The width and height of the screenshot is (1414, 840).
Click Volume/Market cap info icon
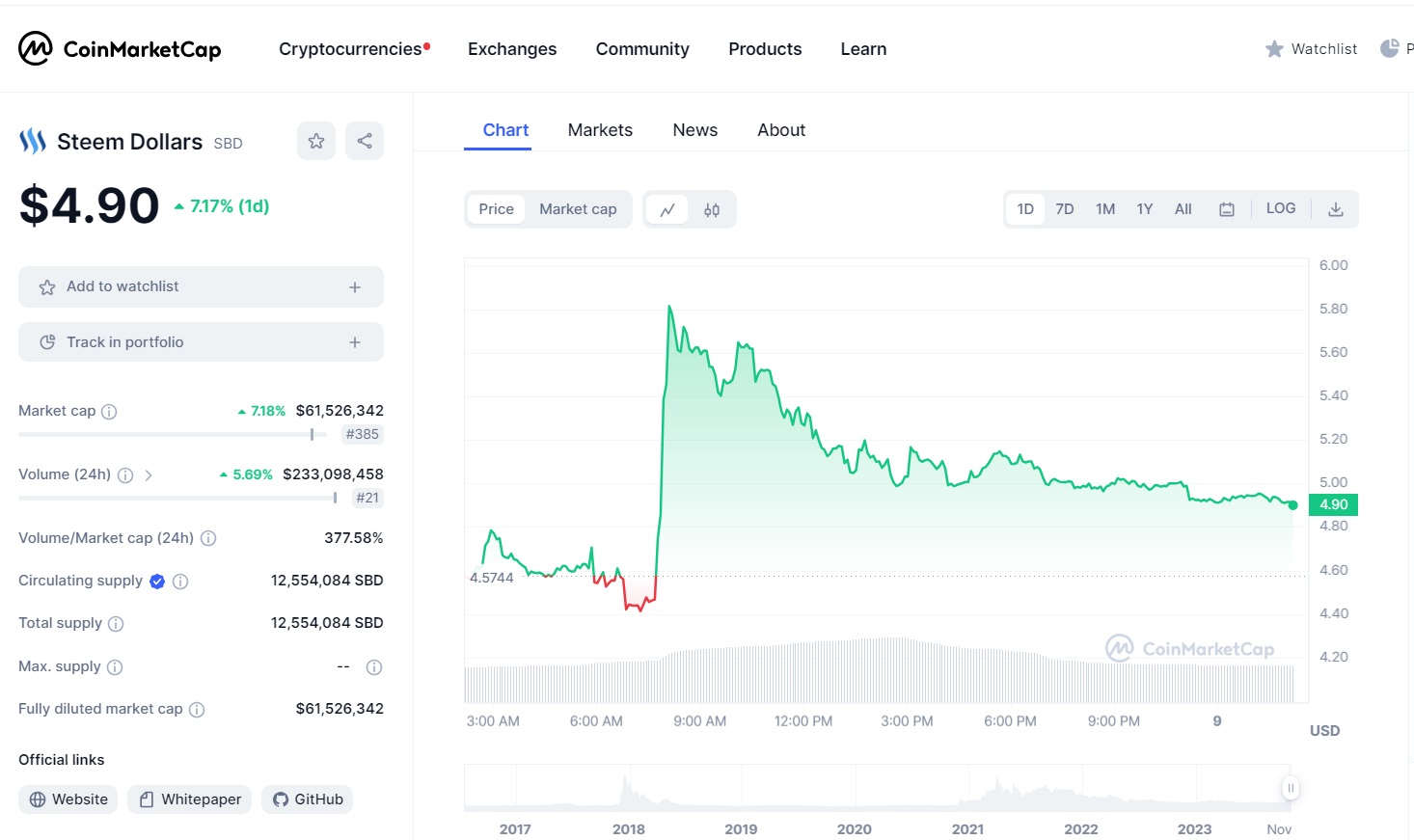coord(208,538)
